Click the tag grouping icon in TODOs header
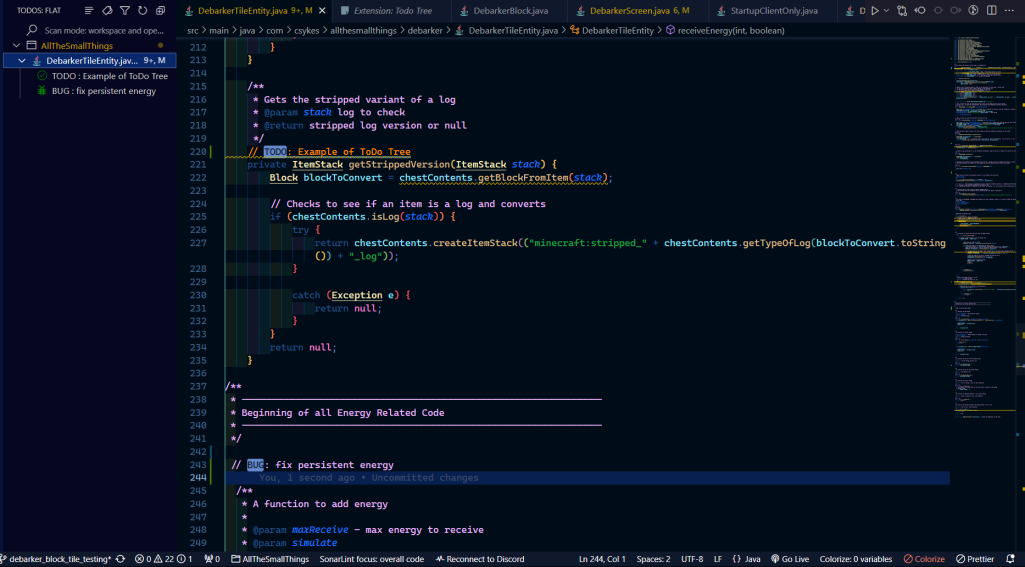Screen dimensions: 1025x567 [107, 11]
